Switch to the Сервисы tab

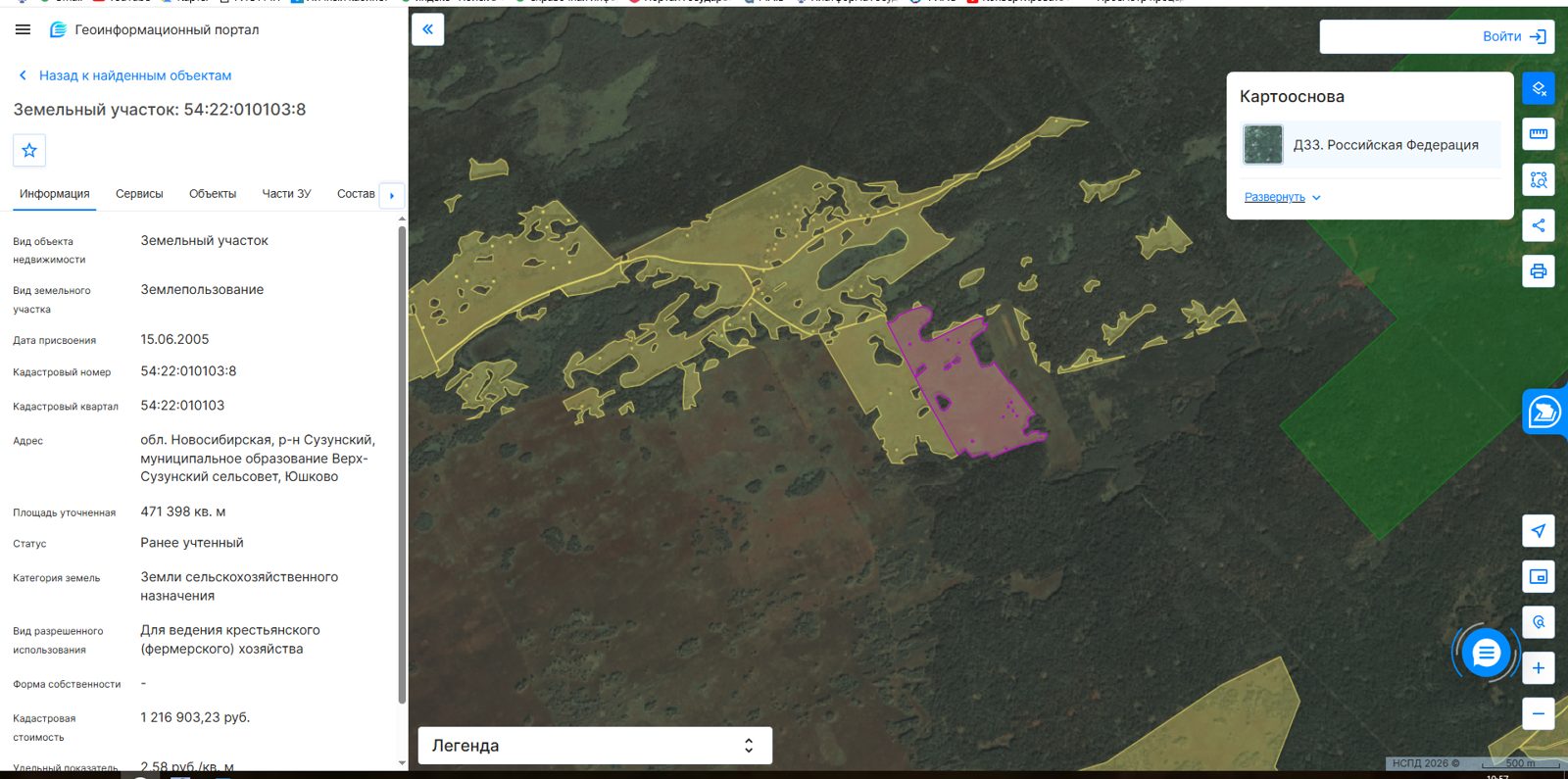click(x=139, y=194)
